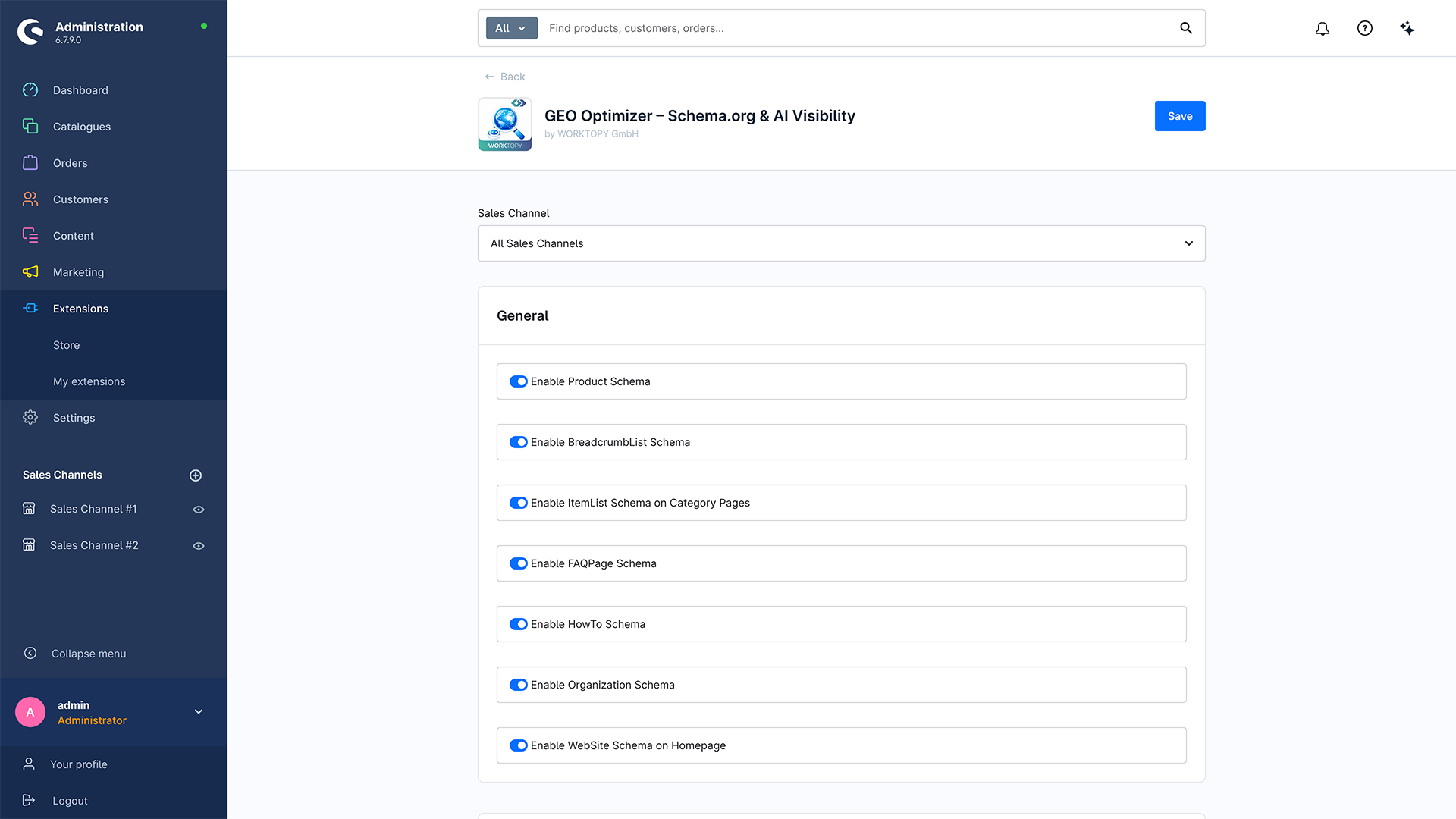Focus the search input field
Viewport: 1456px width, 819px height.
pyautogui.click(x=858, y=28)
